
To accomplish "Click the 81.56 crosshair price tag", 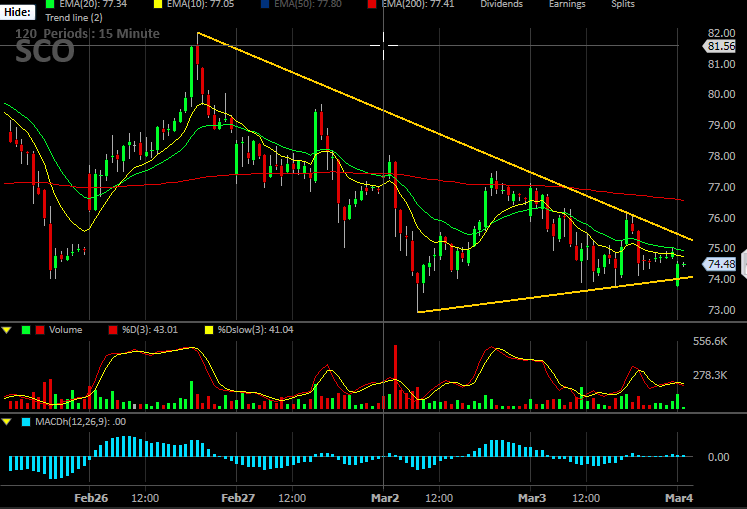I will [719, 46].
